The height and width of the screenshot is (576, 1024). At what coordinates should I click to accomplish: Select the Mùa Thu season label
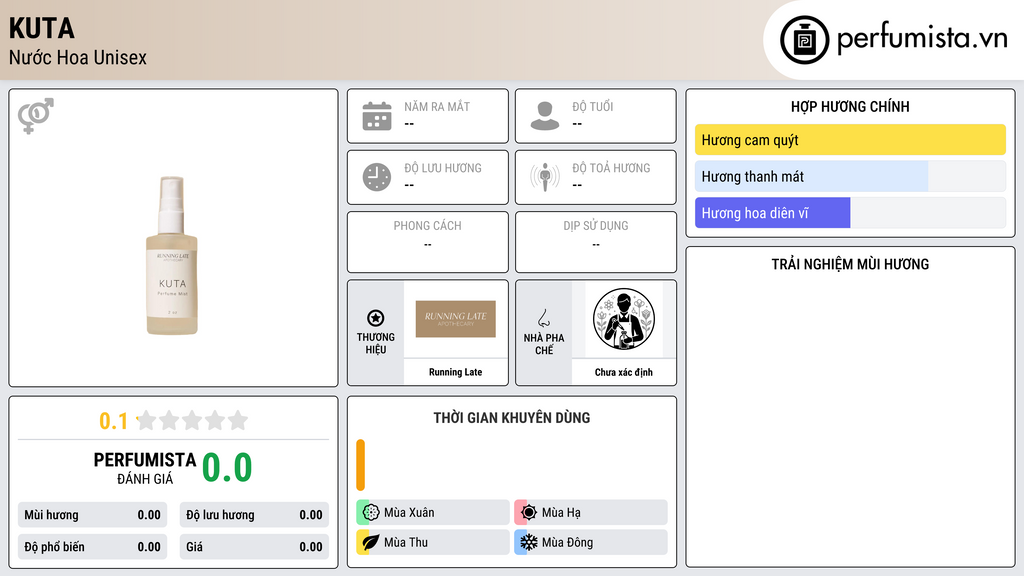pos(406,542)
